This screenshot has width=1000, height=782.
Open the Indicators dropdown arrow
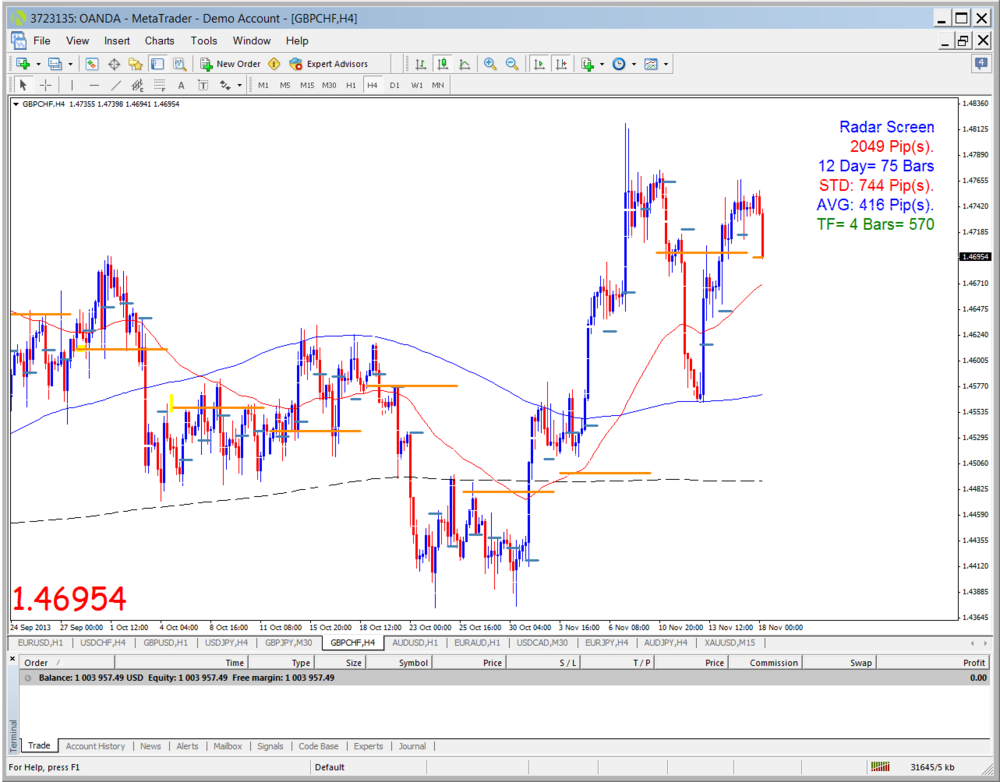coord(602,64)
